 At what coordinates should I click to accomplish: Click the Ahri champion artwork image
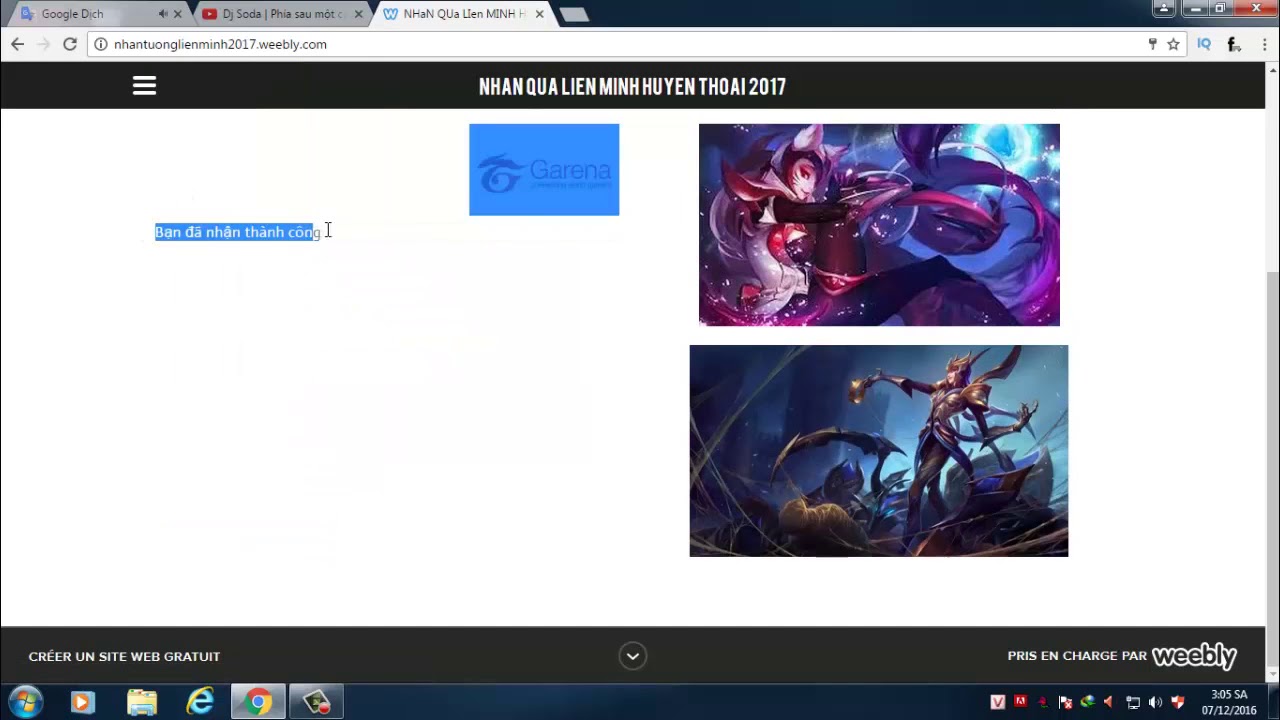click(x=879, y=225)
